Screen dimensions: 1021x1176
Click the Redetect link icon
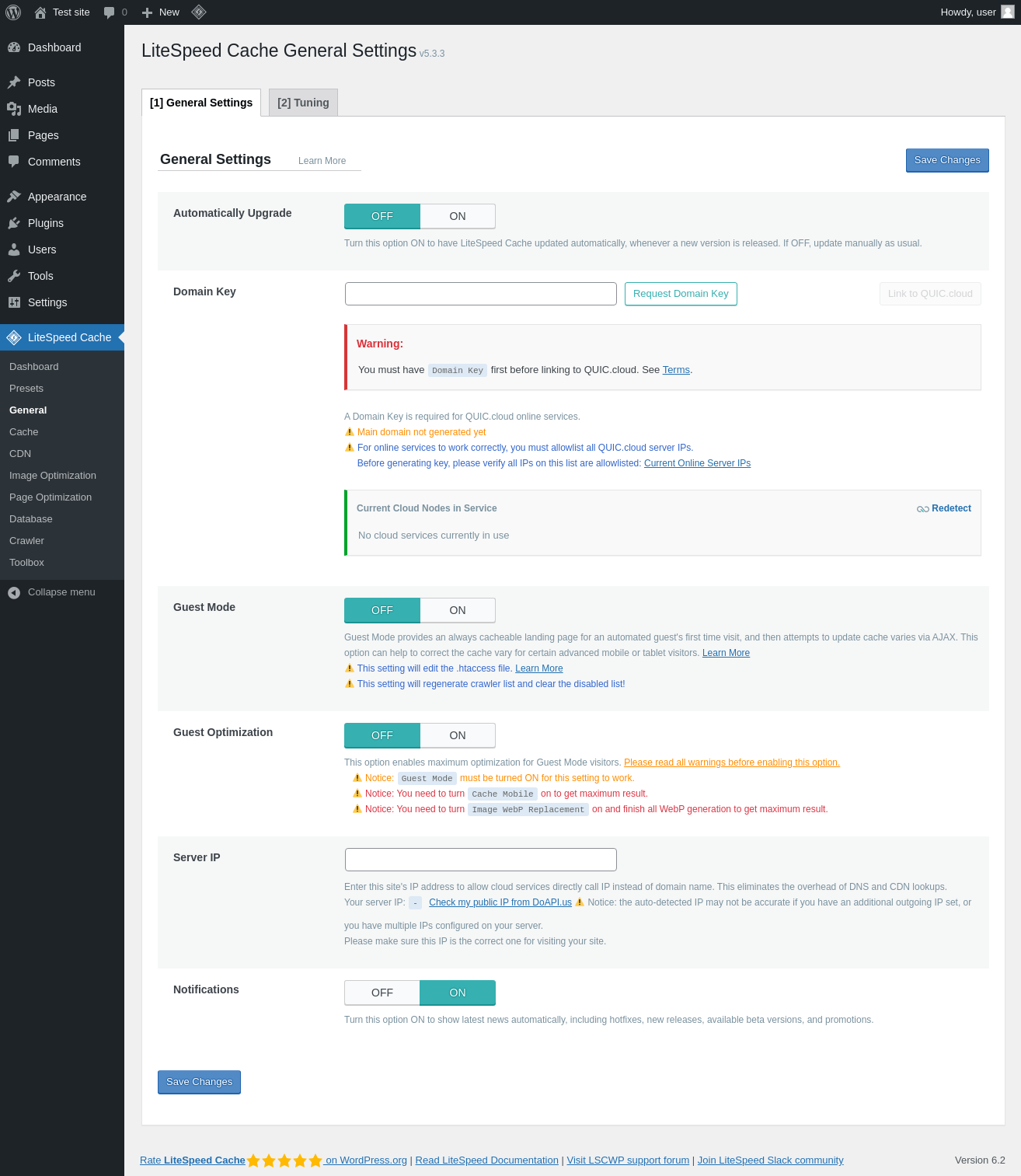pyautogui.click(x=923, y=509)
